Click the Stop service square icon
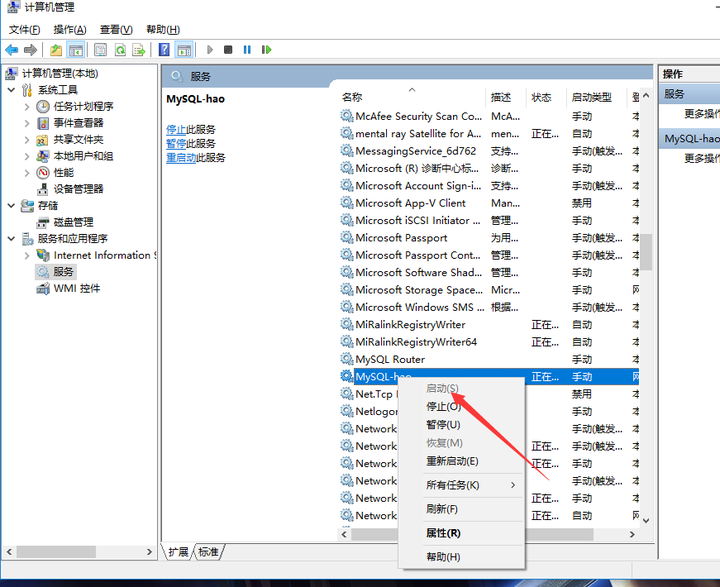Image resolution: width=720 pixels, height=587 pixels. pyautogui.click(x=228, y=50)
